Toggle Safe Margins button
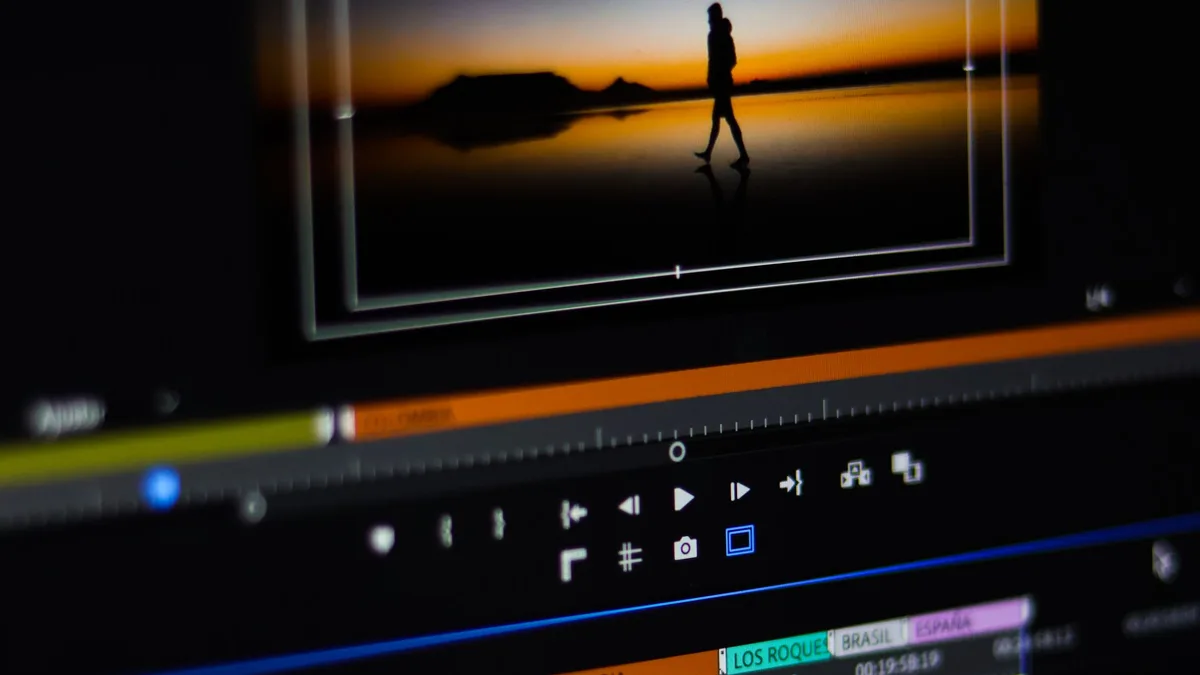 739,541
